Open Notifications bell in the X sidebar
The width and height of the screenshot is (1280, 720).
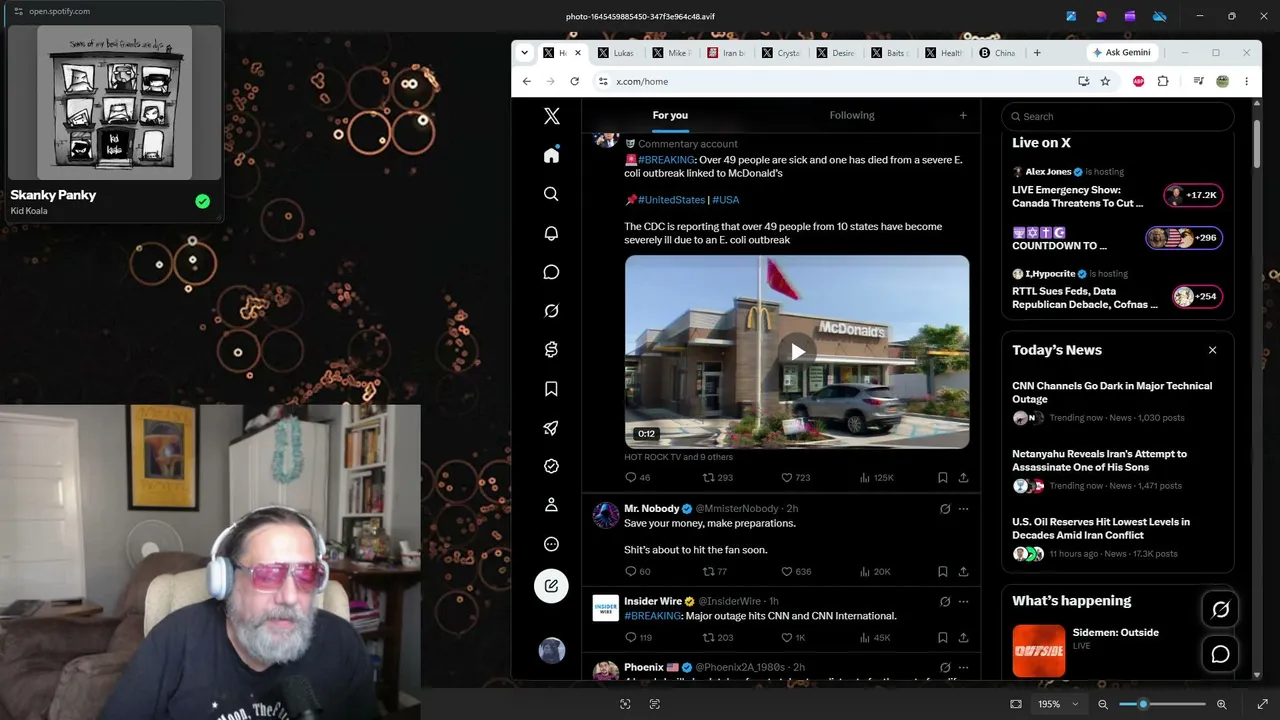[551, 233]
